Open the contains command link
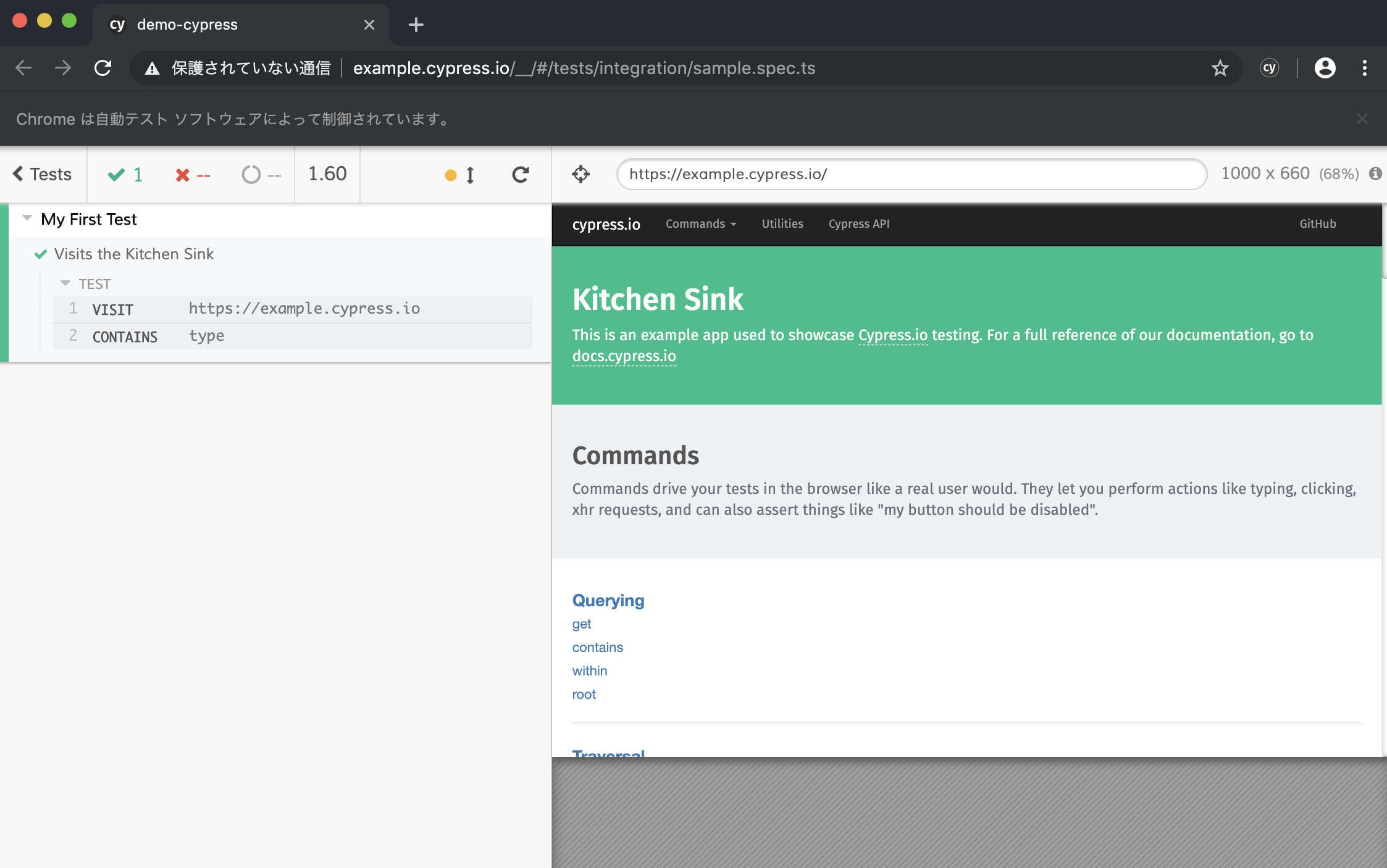Viewport: 1387px width, 868px height. [597, 648]
